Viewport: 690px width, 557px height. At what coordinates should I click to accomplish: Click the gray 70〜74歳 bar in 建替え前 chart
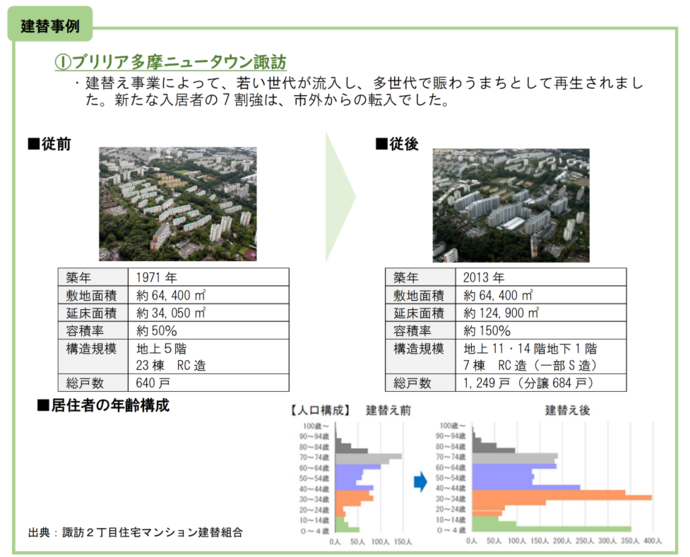(369, 457)
